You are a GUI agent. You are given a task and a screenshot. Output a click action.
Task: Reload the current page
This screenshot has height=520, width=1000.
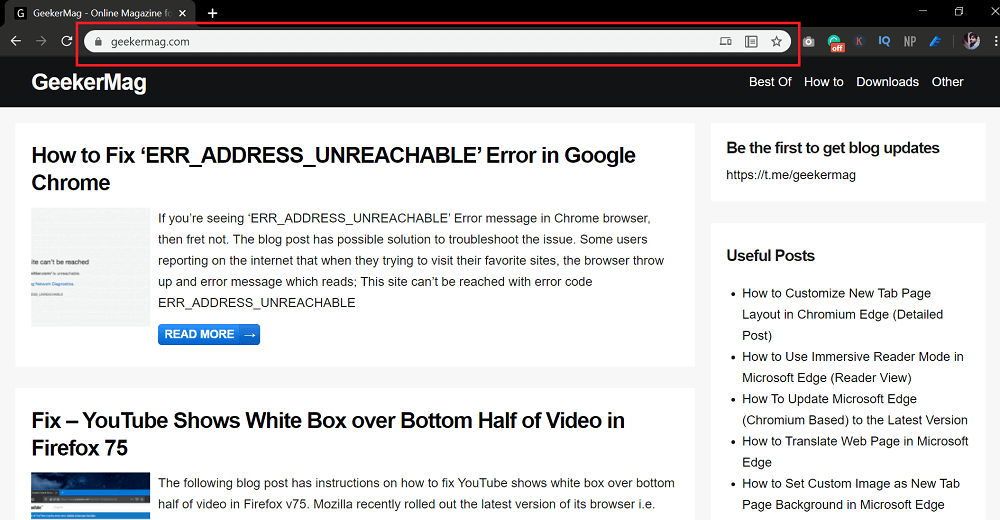click(x=66, y=41)
